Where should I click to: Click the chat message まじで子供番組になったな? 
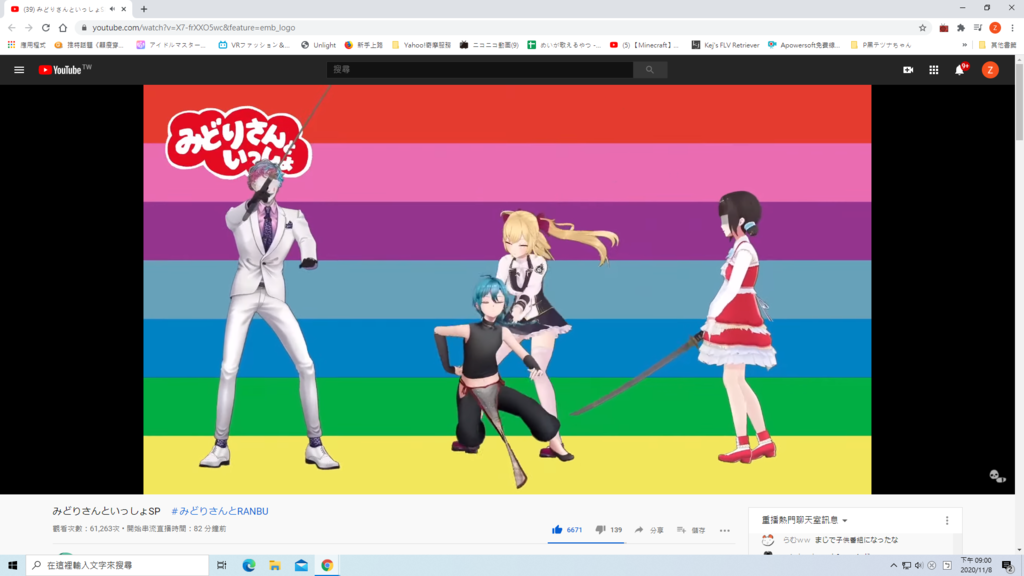point(856,540)
